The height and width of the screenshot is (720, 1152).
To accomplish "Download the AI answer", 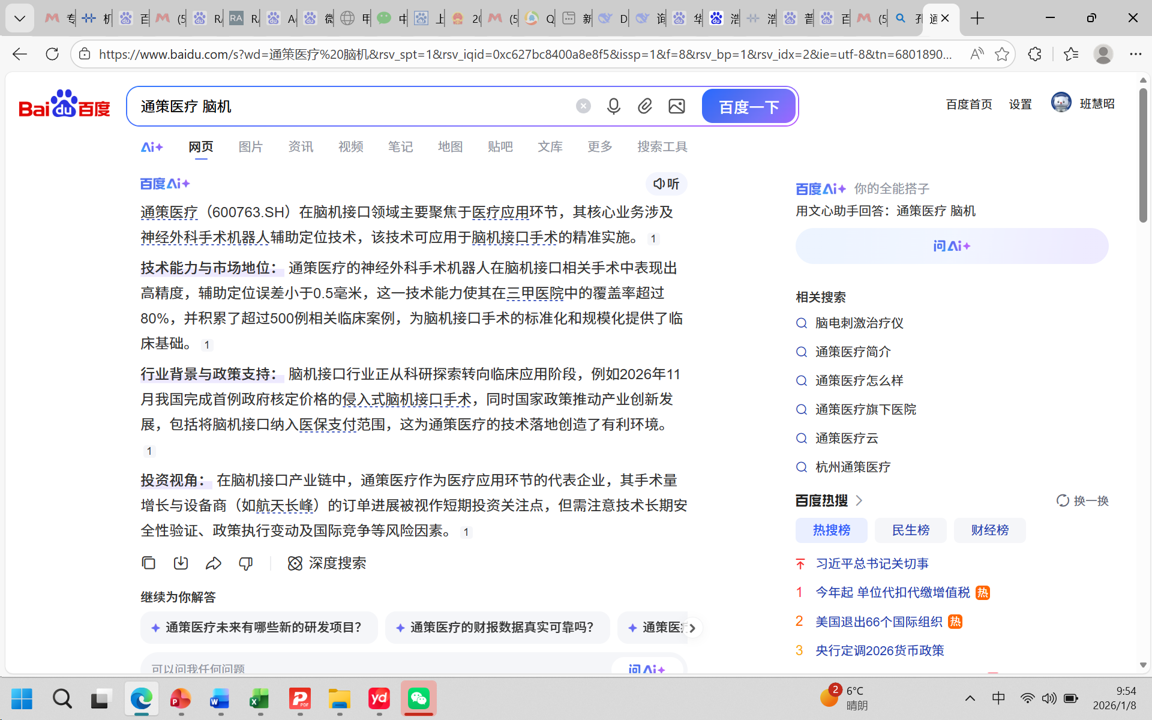I will coord(181,564).
